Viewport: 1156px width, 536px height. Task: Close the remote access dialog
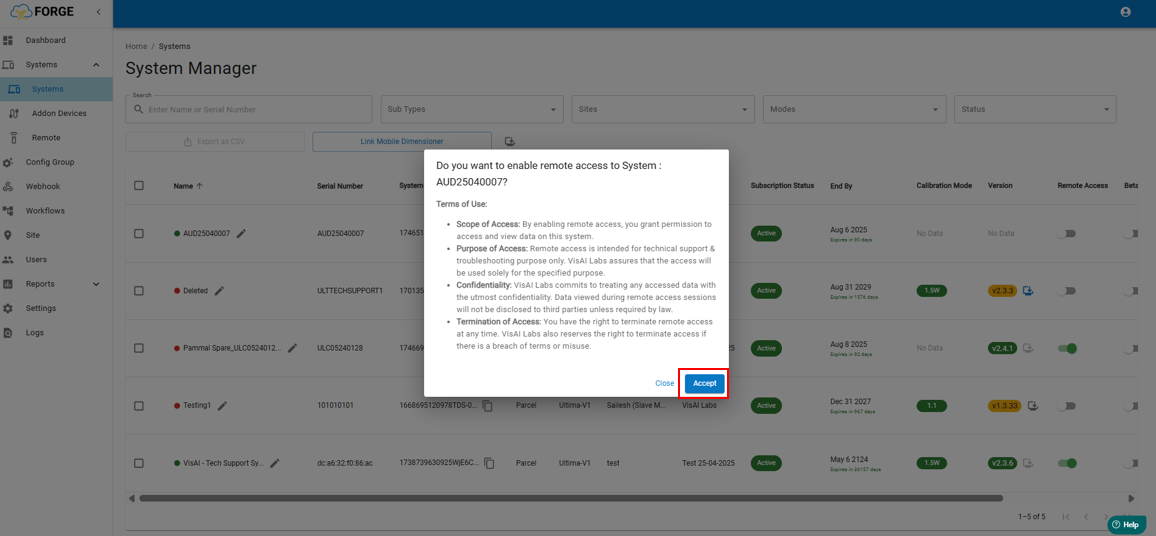click(x=664, y=383)
